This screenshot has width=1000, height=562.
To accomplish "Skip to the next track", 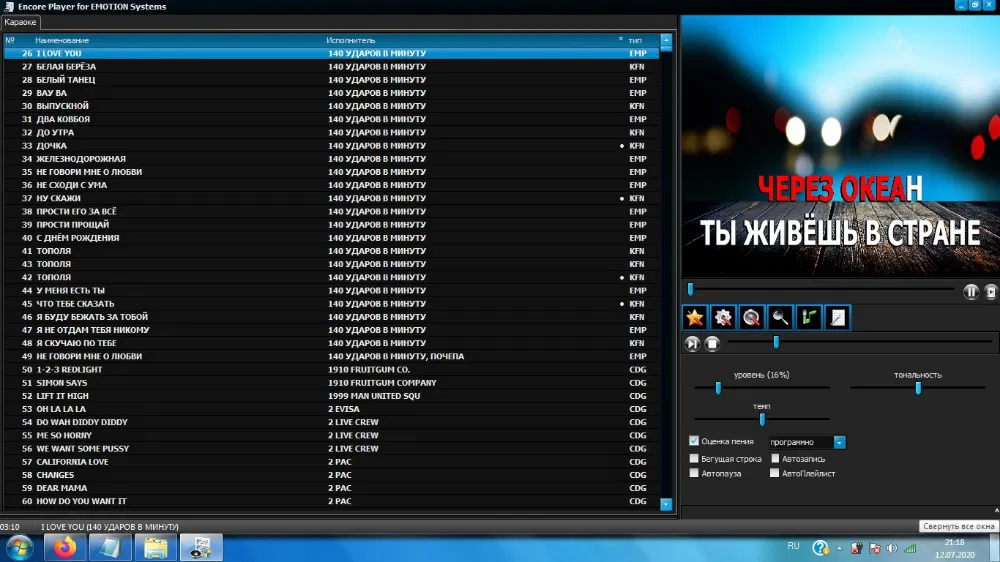I will [x=692, y=344].
